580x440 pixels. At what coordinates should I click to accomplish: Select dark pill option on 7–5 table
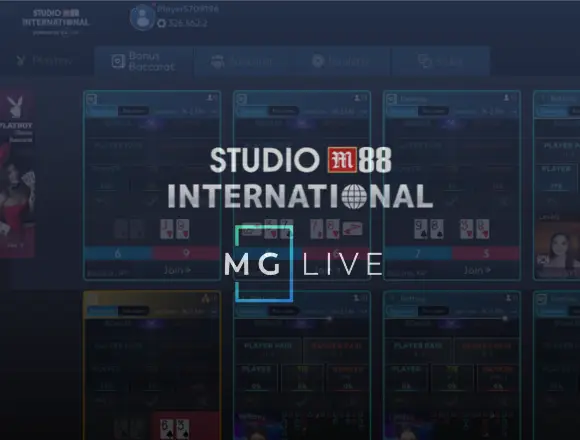pos(434,111)
